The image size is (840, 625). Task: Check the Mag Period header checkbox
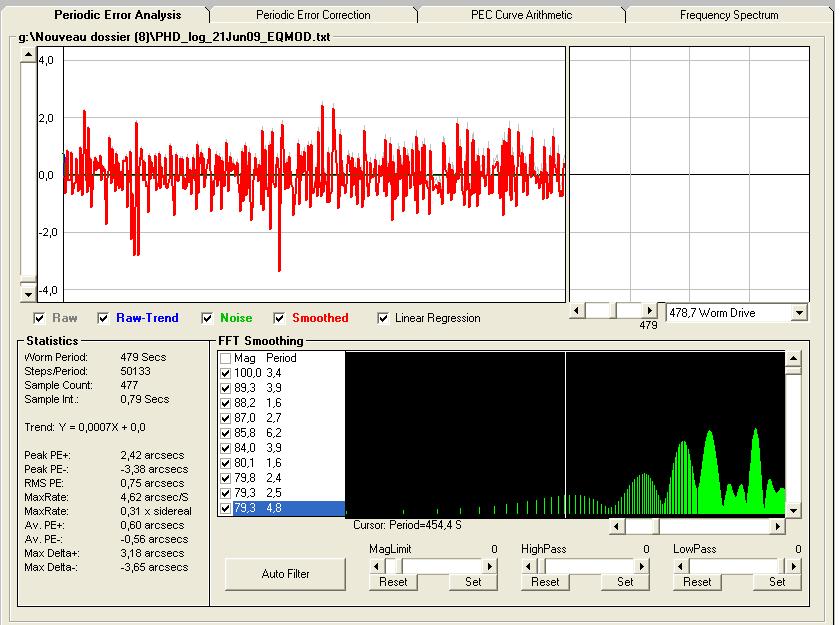[x=226, y=358]
